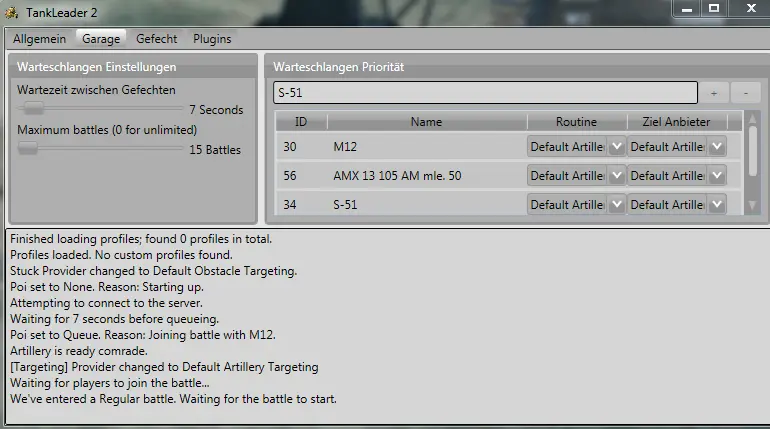Click the 7 Seconds value label
The image size is (770, 429).
pyautogui.click(x=217, y=110)
